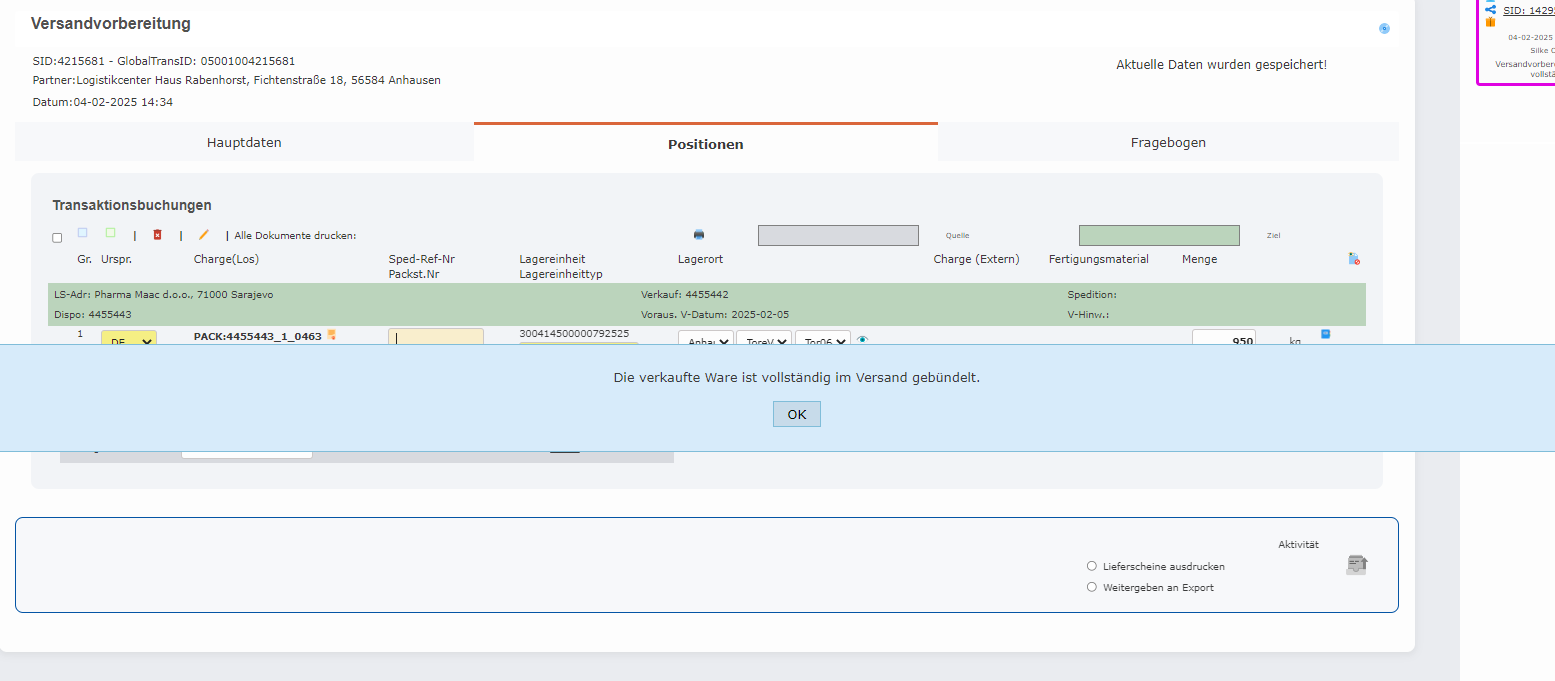
Task: Open the ToreV selection dropdown
Action: (x=763, y=340)
